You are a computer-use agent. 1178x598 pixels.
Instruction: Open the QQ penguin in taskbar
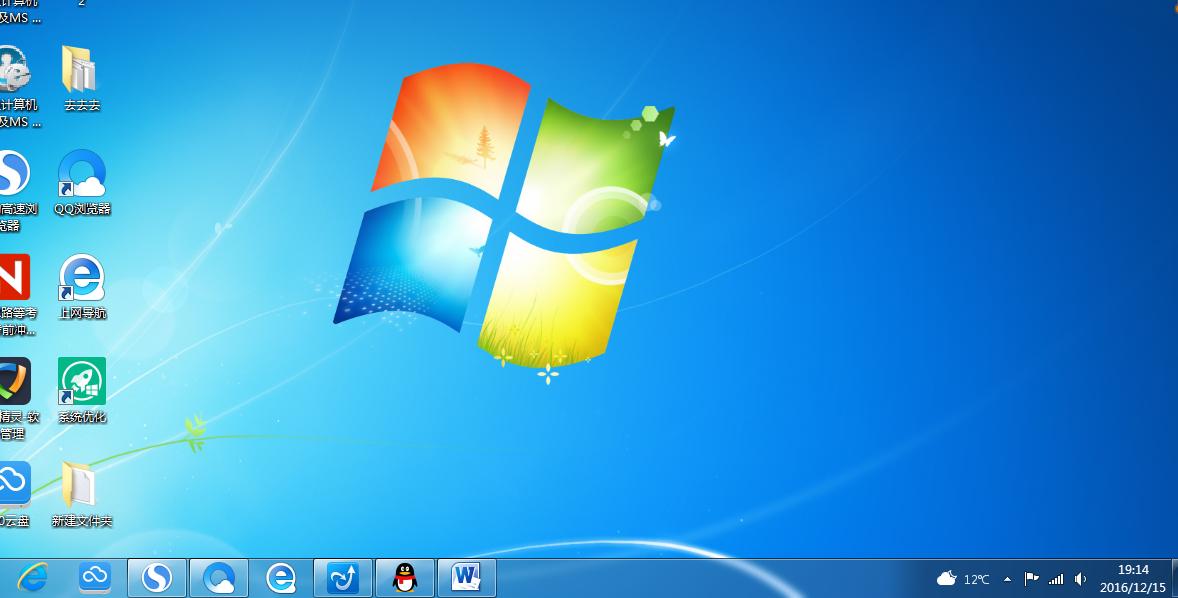pyautogui.click(x=404, y=577)
